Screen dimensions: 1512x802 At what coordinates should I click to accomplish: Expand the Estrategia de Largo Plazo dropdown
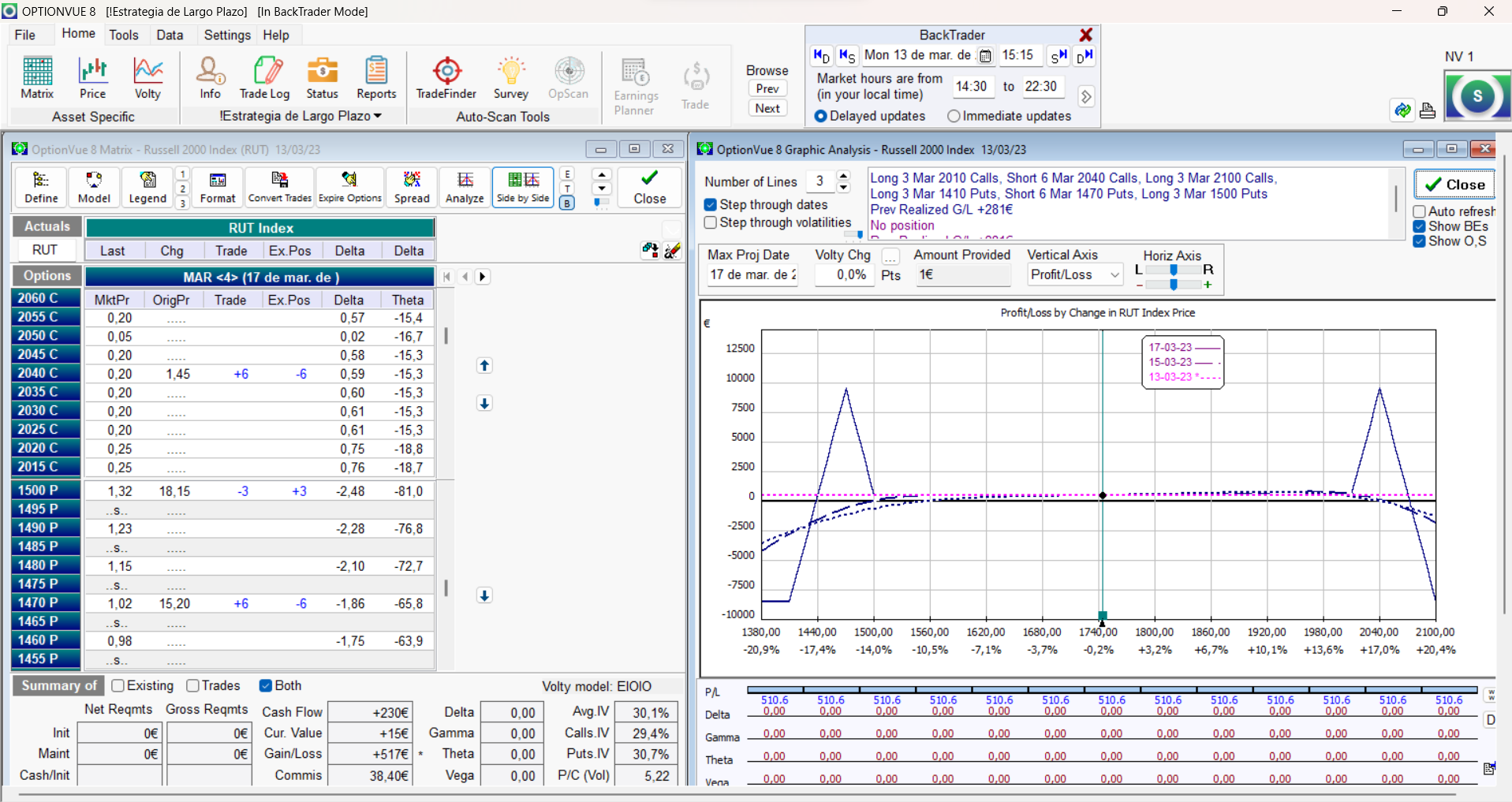coord(301,116)
